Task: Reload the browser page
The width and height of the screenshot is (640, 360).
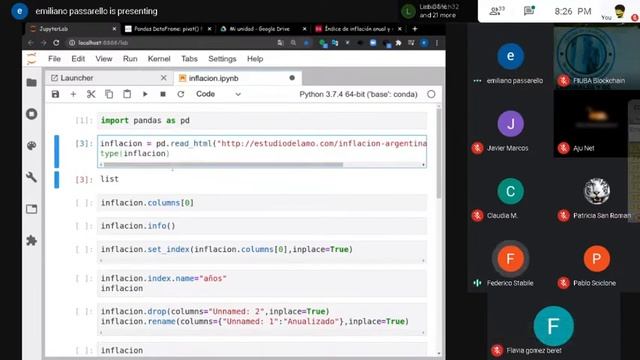Action: pos(56,43)
